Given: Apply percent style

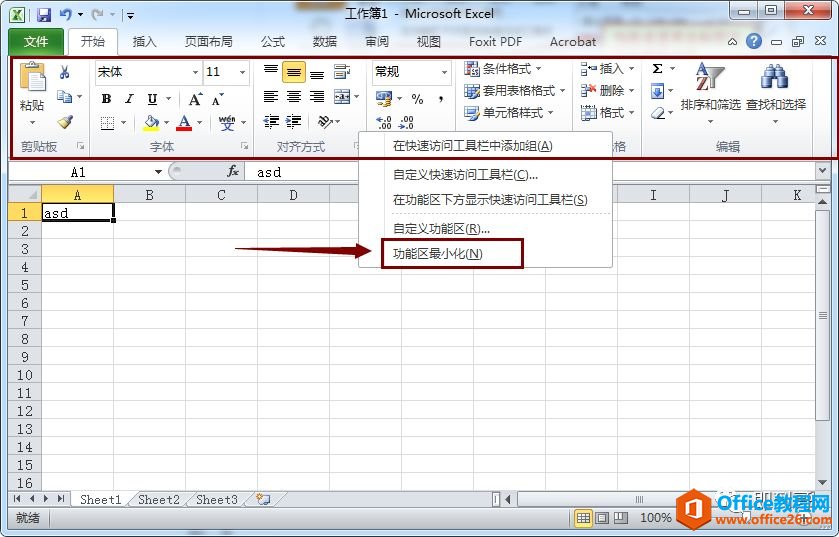Looking at the screenshot, I should 417,98.
